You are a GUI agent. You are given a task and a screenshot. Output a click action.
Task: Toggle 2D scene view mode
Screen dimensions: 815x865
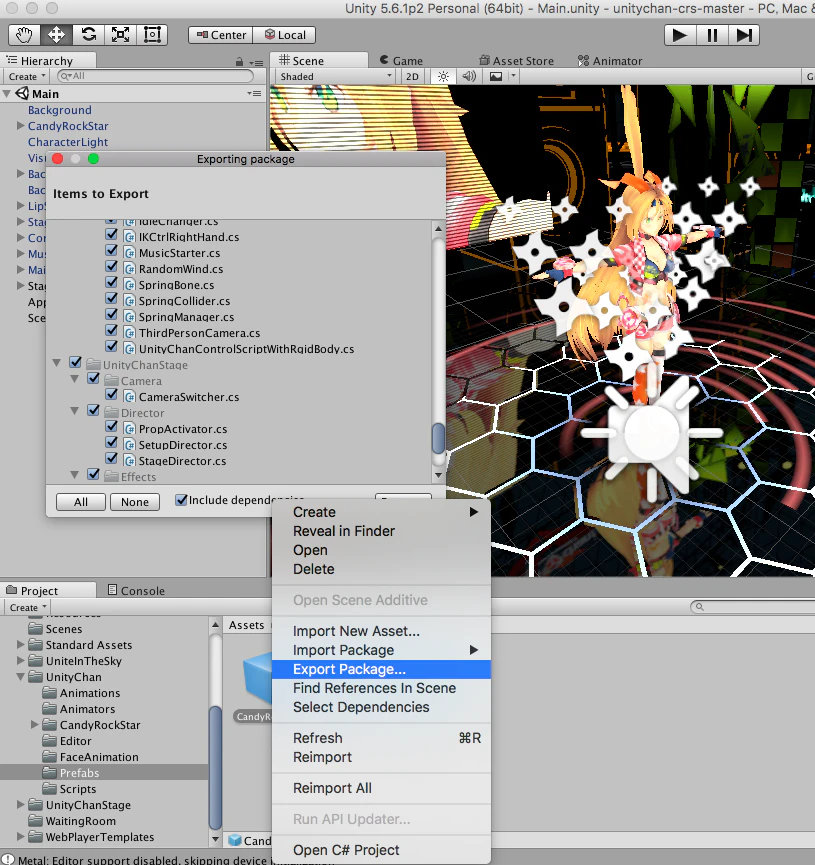click(x=412, y=76)
